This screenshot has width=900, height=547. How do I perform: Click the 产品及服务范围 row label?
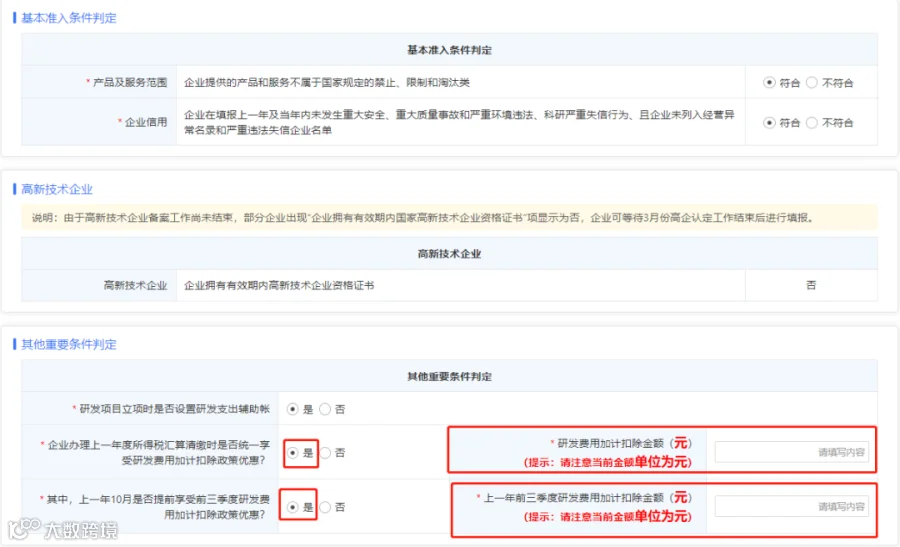[130, 82]
